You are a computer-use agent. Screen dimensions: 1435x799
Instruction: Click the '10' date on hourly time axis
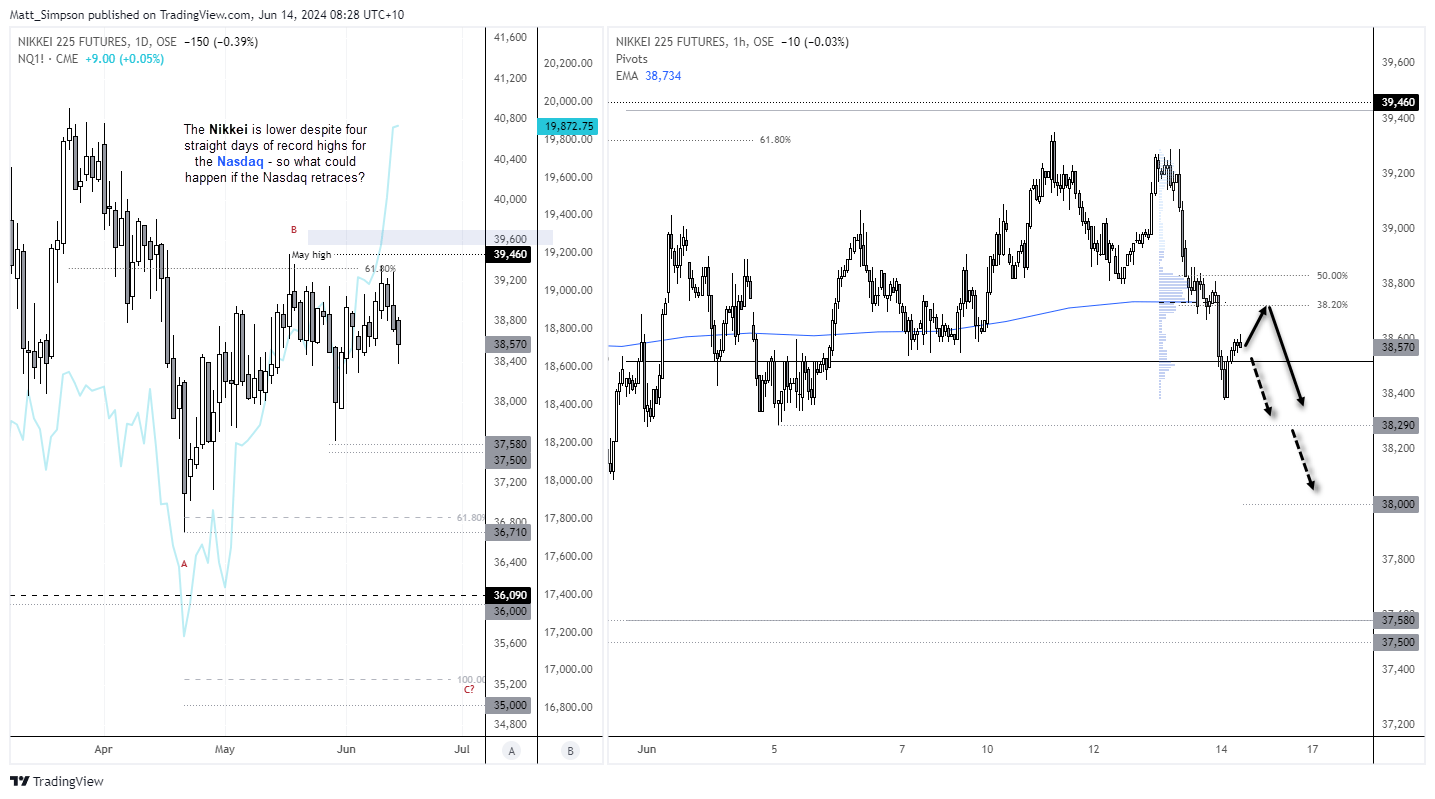[x=987, y=749]
